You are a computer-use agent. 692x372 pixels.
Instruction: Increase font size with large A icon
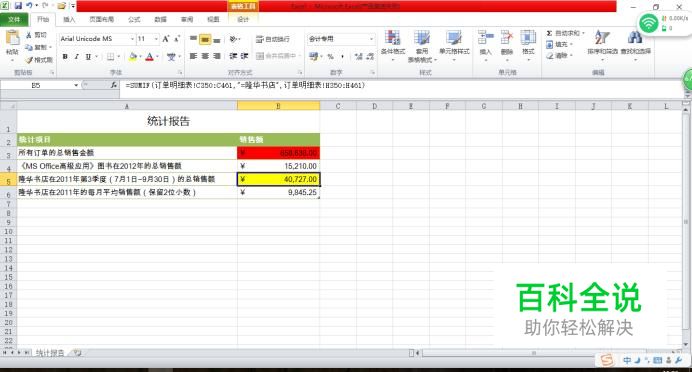(x=165, y=39)
